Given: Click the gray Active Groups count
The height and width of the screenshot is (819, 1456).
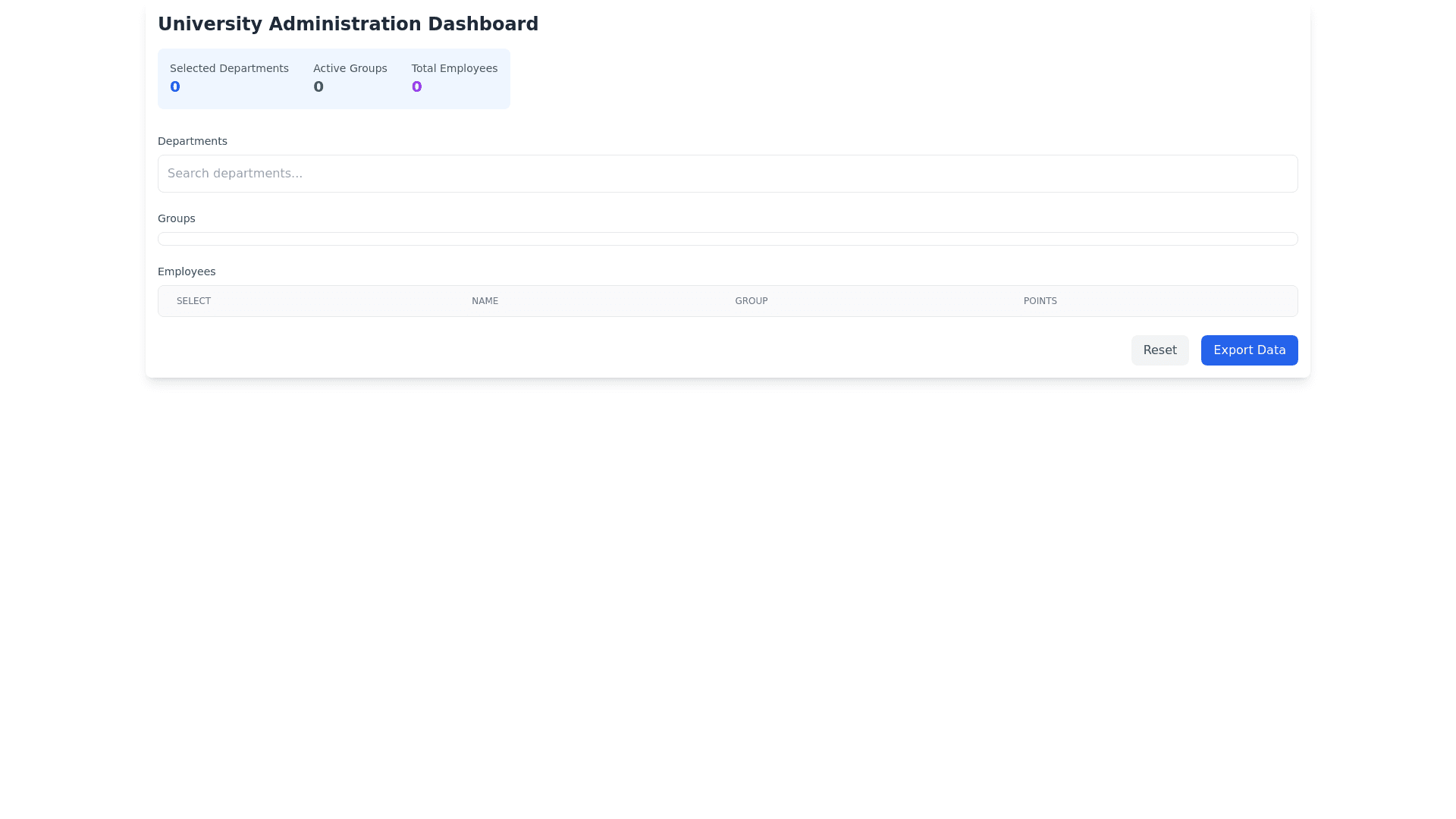Looking at the screenshot, I should click(x=318, y=87).
